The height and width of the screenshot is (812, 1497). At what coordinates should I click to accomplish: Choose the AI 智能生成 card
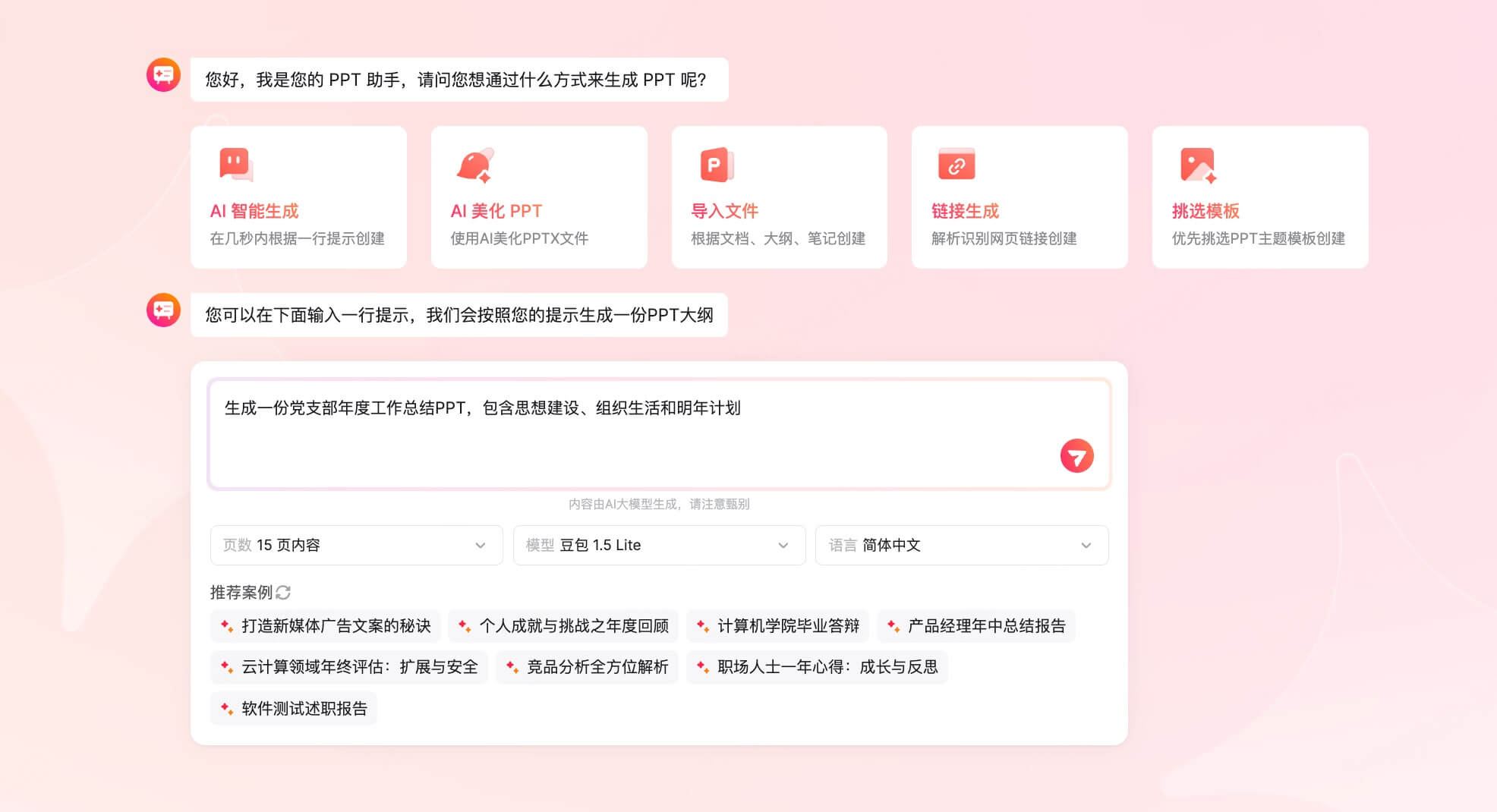pyautogui.click(x=299, y=197)
